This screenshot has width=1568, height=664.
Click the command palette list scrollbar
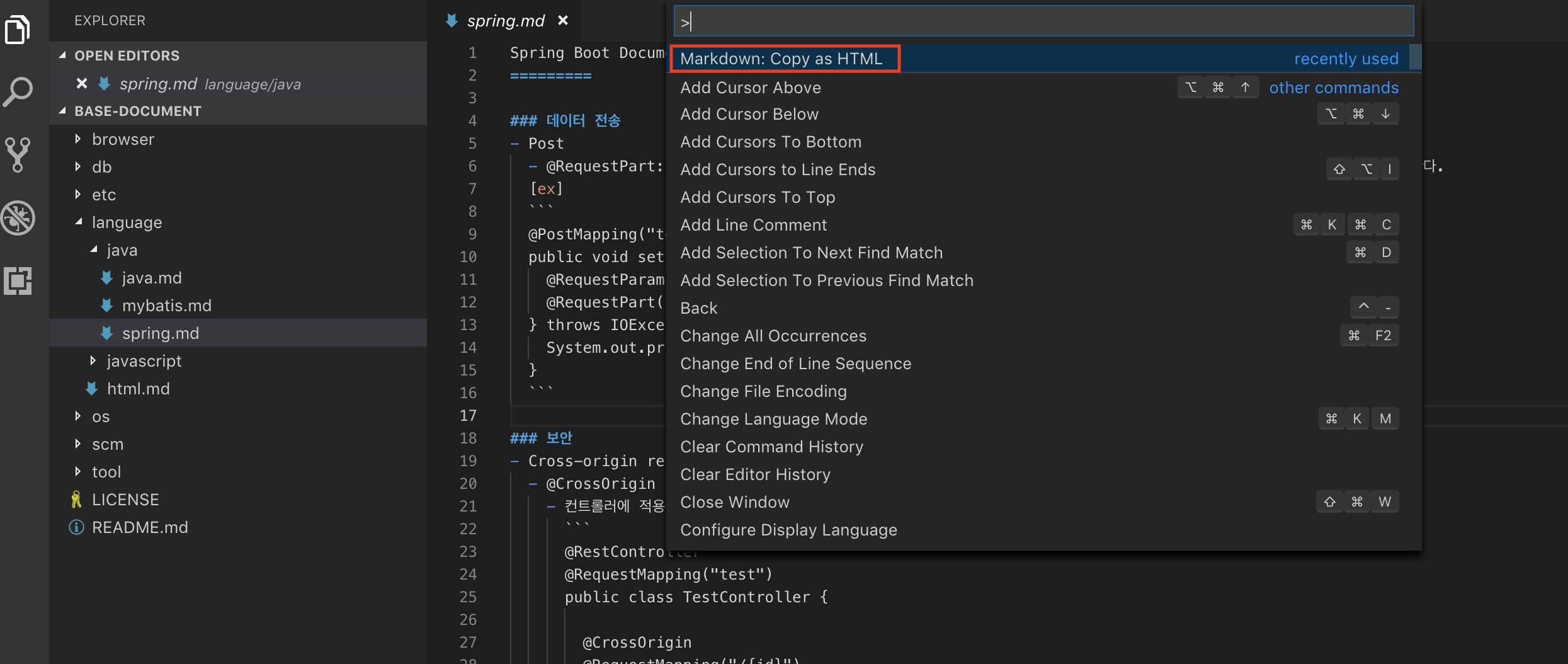pos(1415,57)
